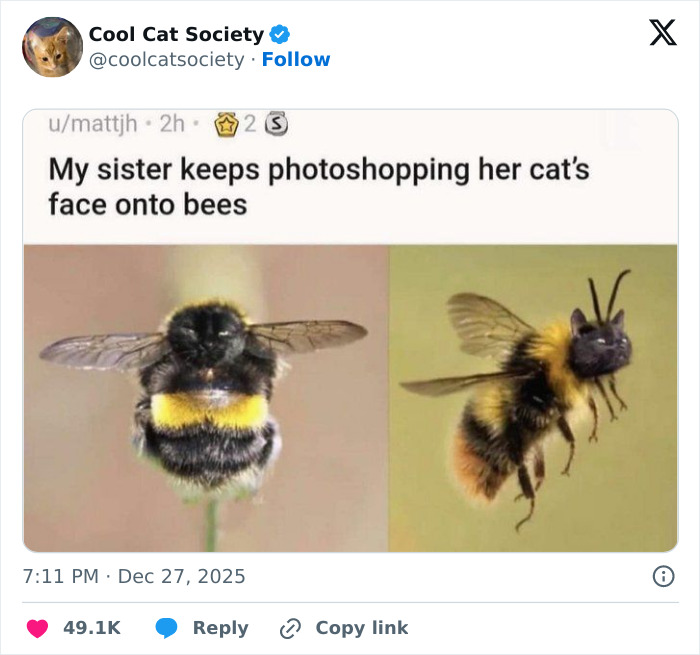Click the blue verified badge
The image size is (700, 655).
point(280,34)
